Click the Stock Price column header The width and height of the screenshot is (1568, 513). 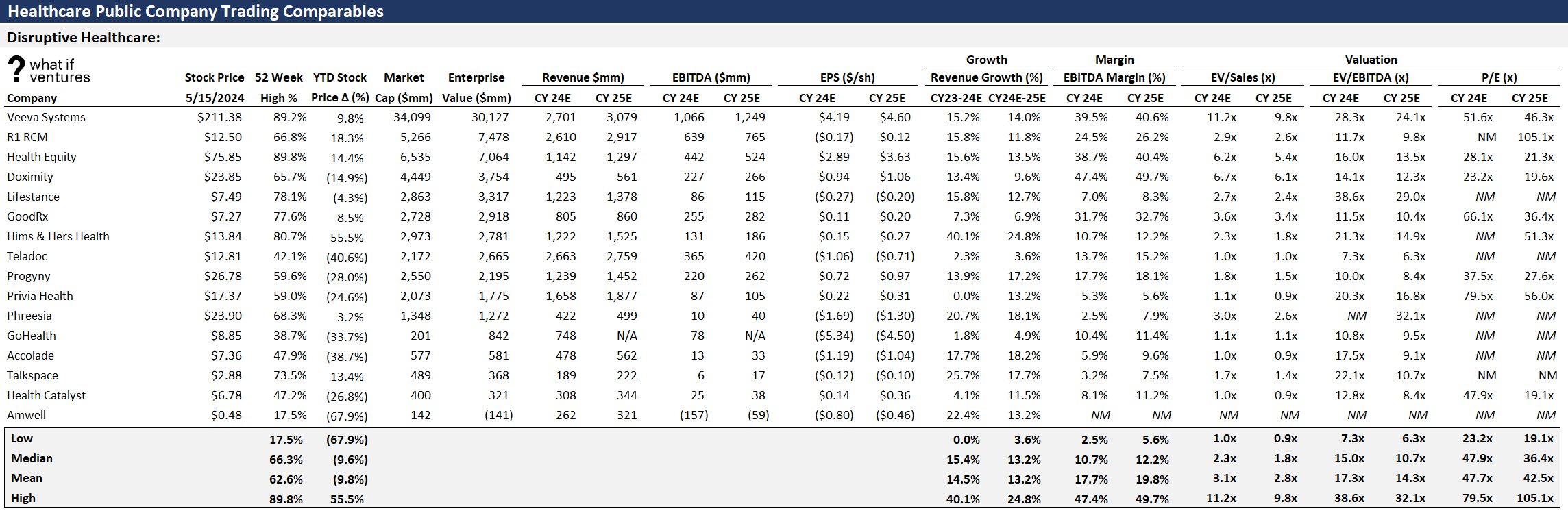coord(215,77)
